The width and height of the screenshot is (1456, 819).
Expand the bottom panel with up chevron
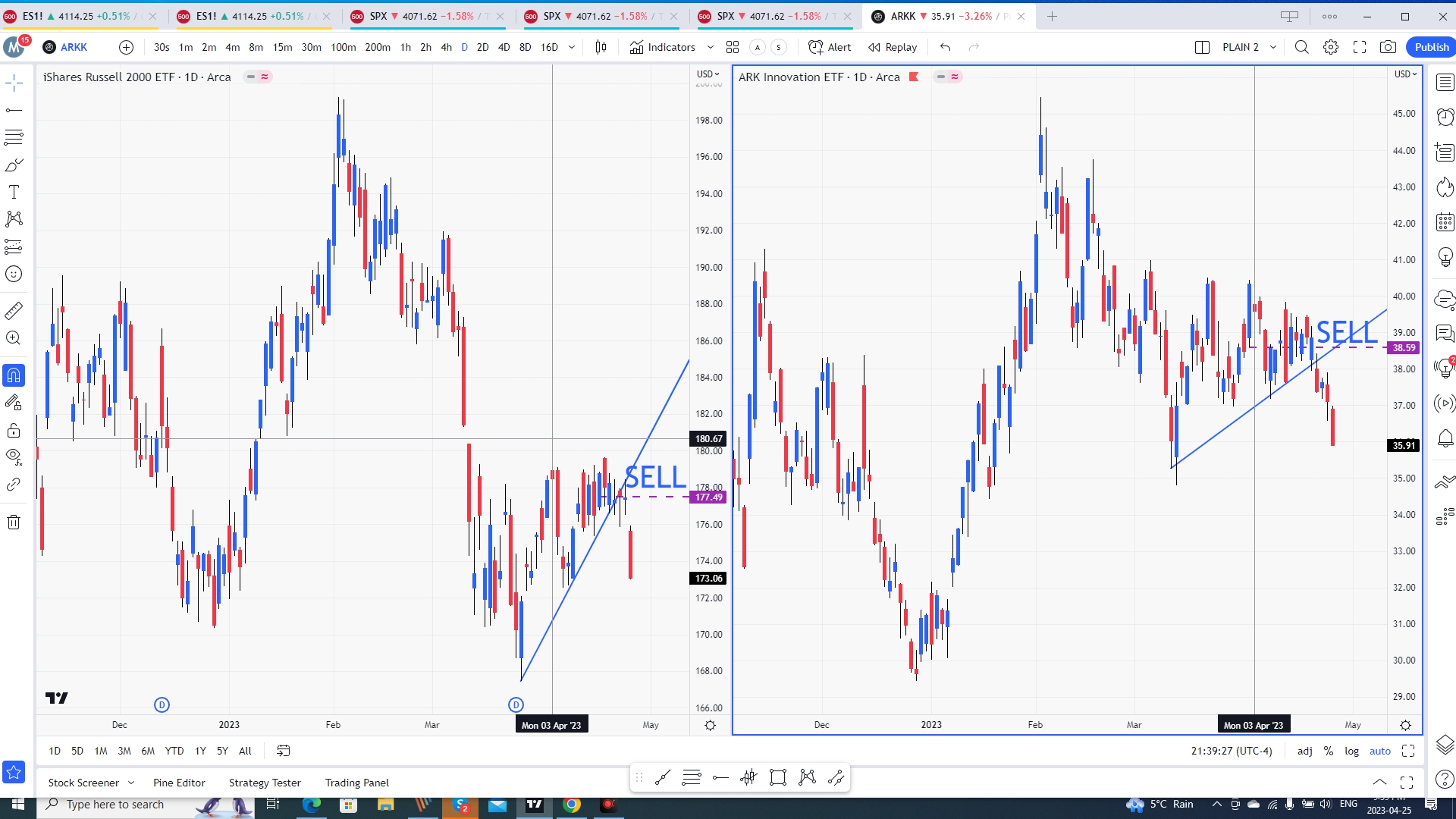coord(1380,782)
